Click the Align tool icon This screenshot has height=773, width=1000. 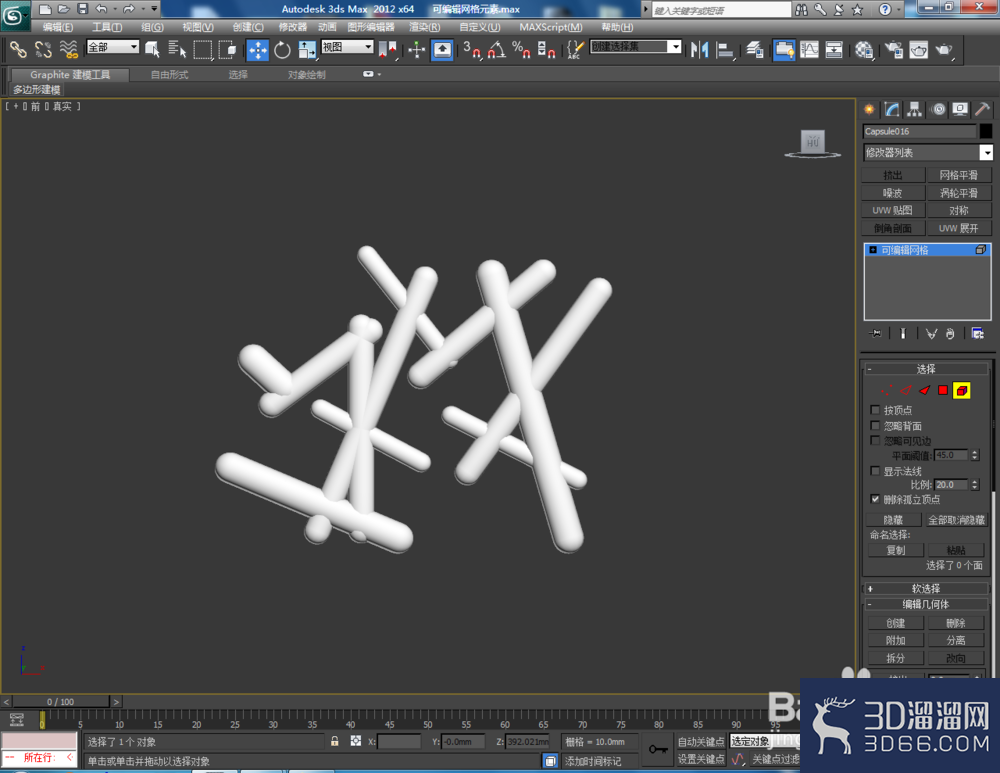click(724, 49)
